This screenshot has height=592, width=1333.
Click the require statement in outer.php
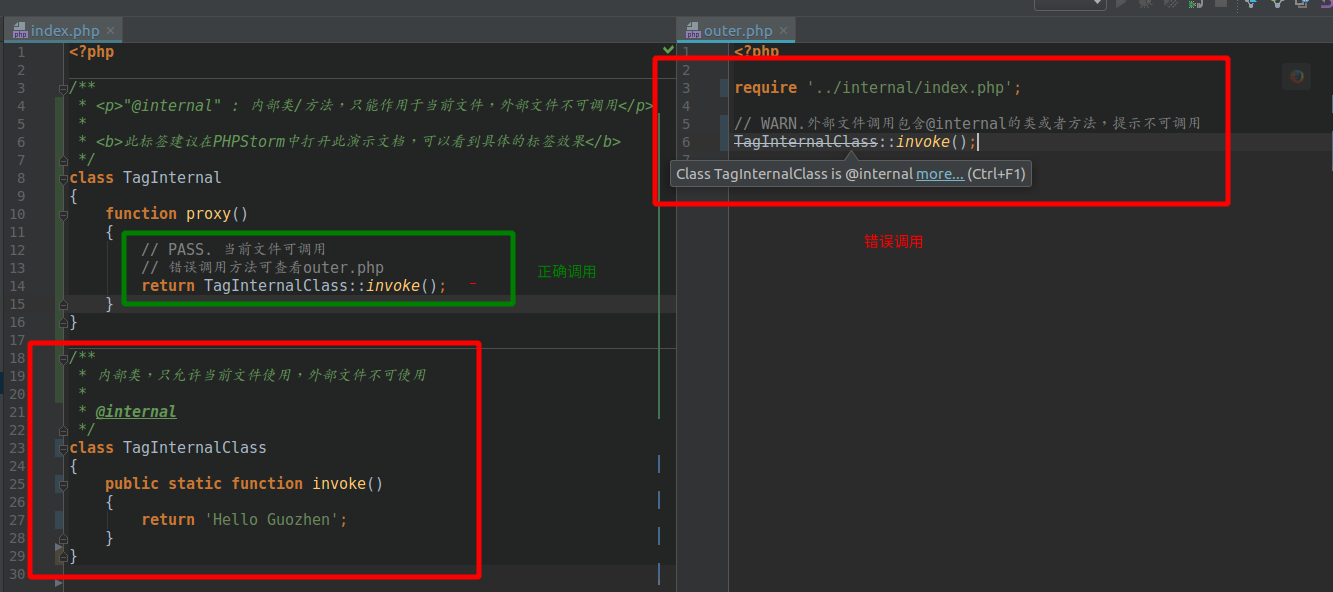click(878, 88)
